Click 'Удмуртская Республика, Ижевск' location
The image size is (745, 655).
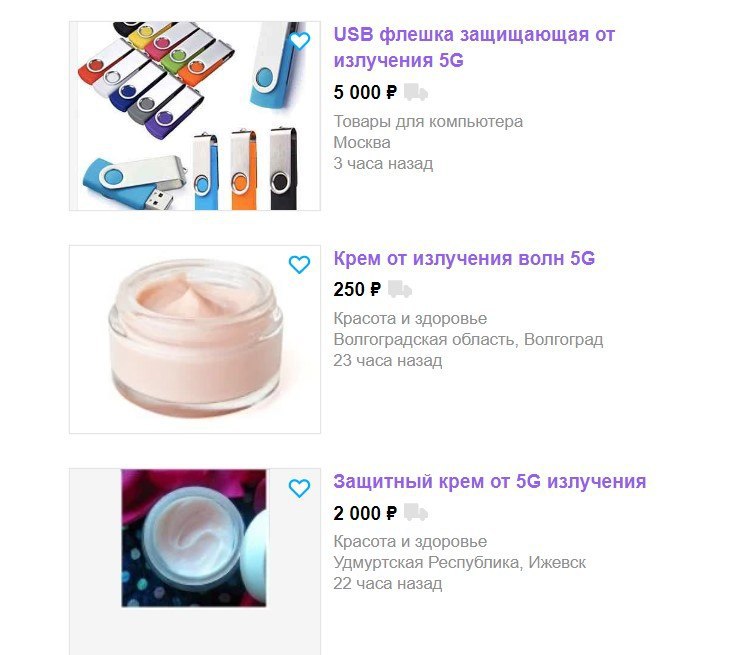(x=459, y=562)
